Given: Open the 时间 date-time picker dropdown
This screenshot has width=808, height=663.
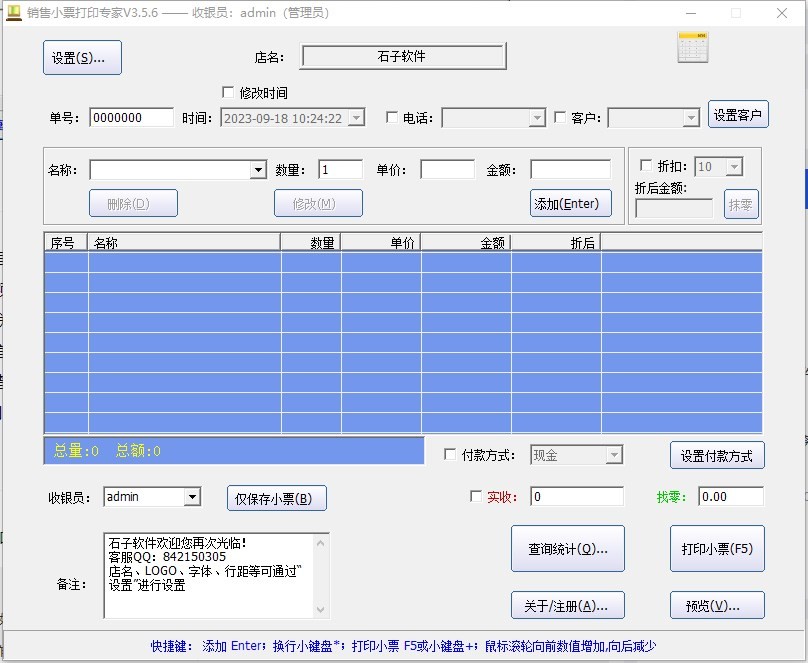Looking at the screenshot, I should [x=358, y=117].
